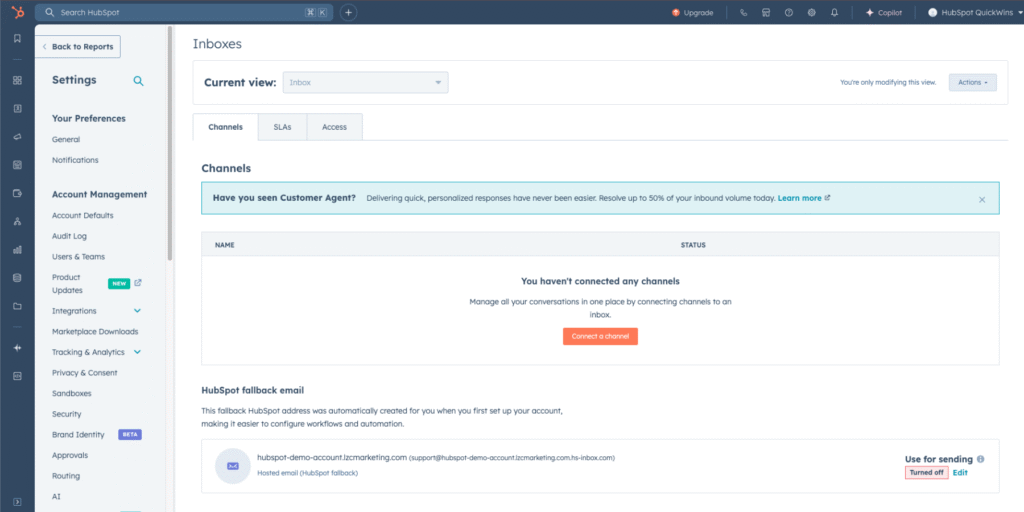Screen dimensions: 1024x512
Task: Open General preferences
Action: tap(66, 139)
